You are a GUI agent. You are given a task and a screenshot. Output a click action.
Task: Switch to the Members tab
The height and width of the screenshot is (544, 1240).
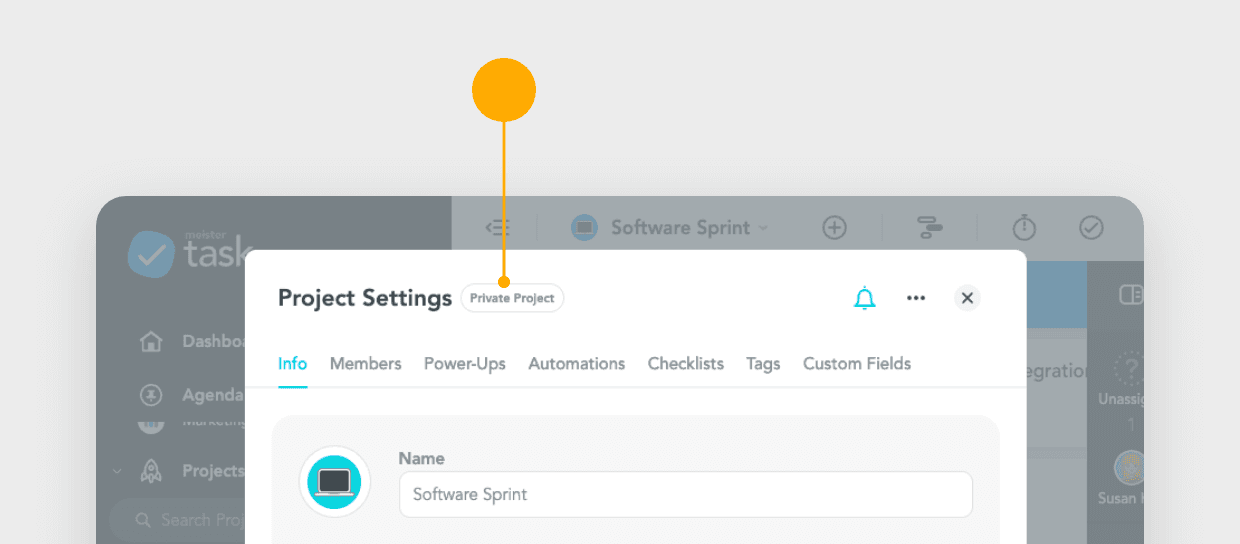coord(365,364)
